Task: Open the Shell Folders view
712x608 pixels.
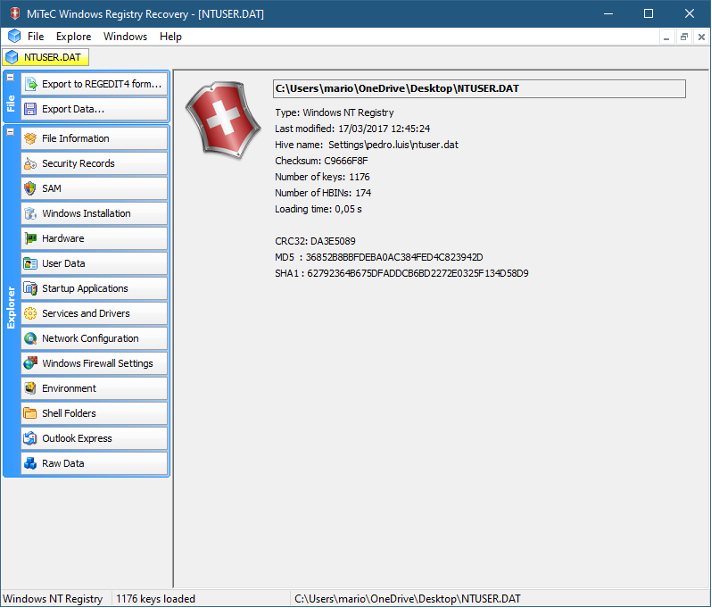Action: (x=94, y=413)
